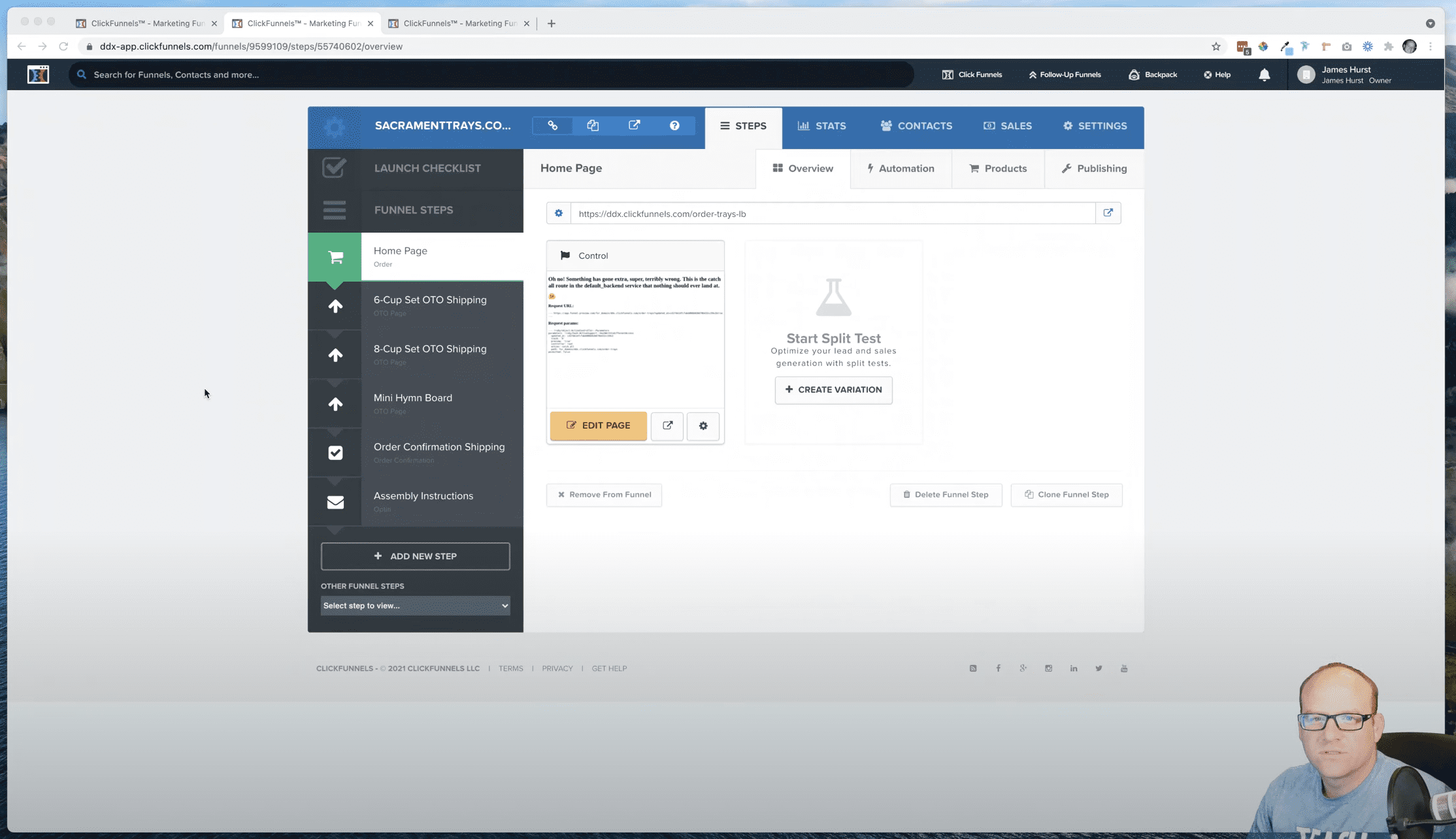
Task: Switch to the Stats tab
Action: click(x=822, y=126)
